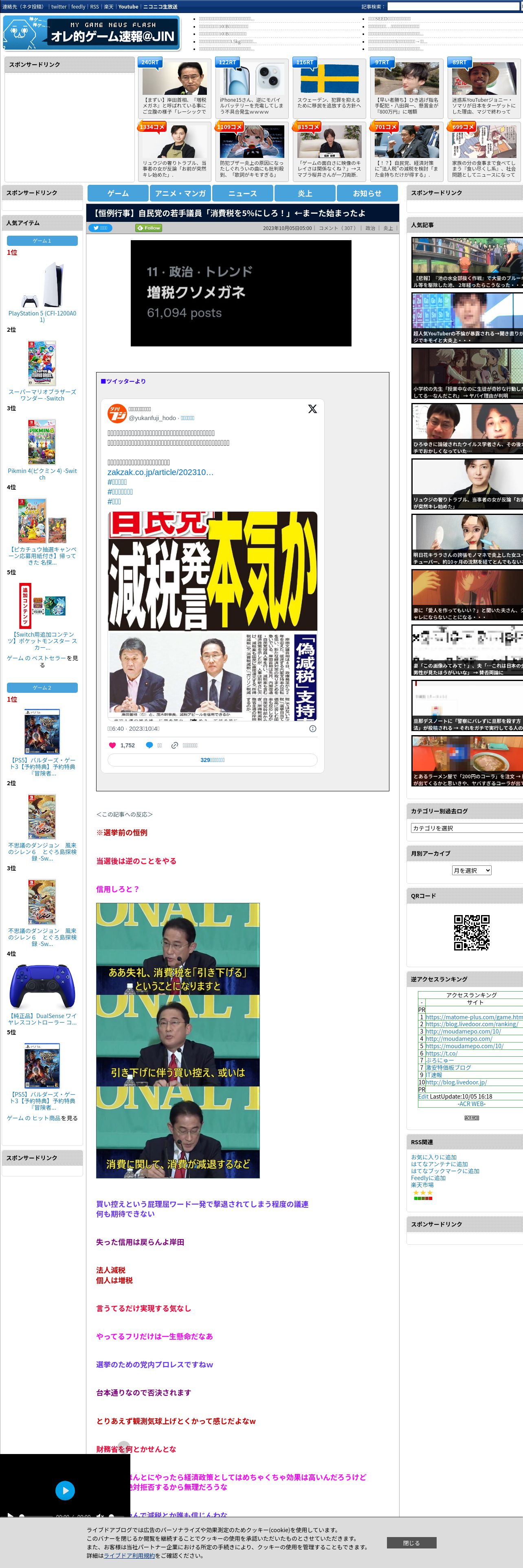Click the 政治 category link under the title
This screenshot has width=523, height=1568.
click(370, 228)
